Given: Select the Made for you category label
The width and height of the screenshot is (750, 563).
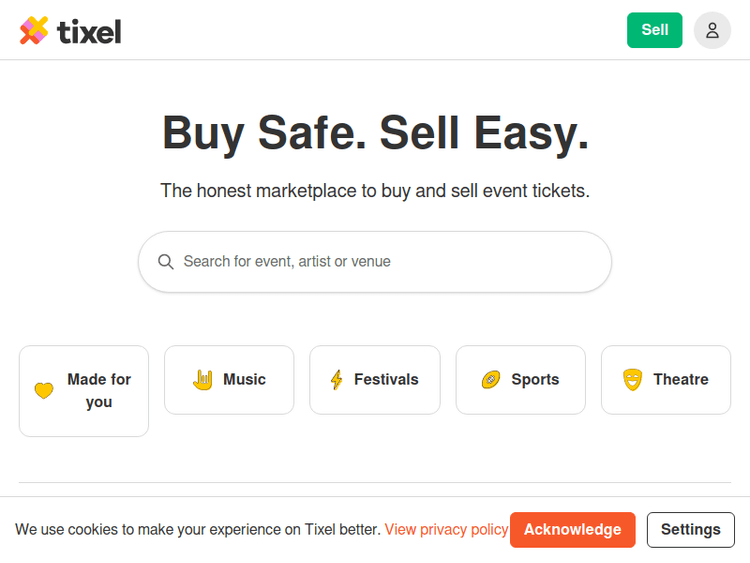Looking at the screenshot, I should pyautogui.click(x=99, y=391).
